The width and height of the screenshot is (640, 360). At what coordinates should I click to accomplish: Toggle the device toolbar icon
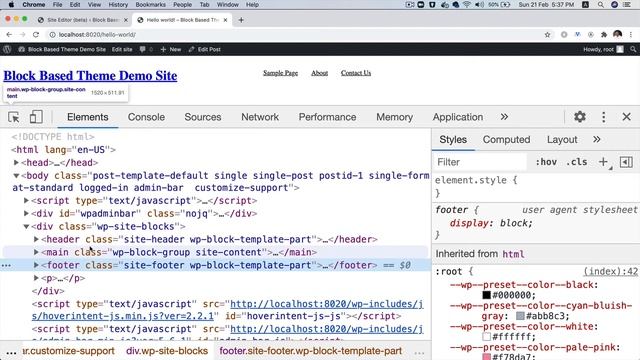pos(36,117)
